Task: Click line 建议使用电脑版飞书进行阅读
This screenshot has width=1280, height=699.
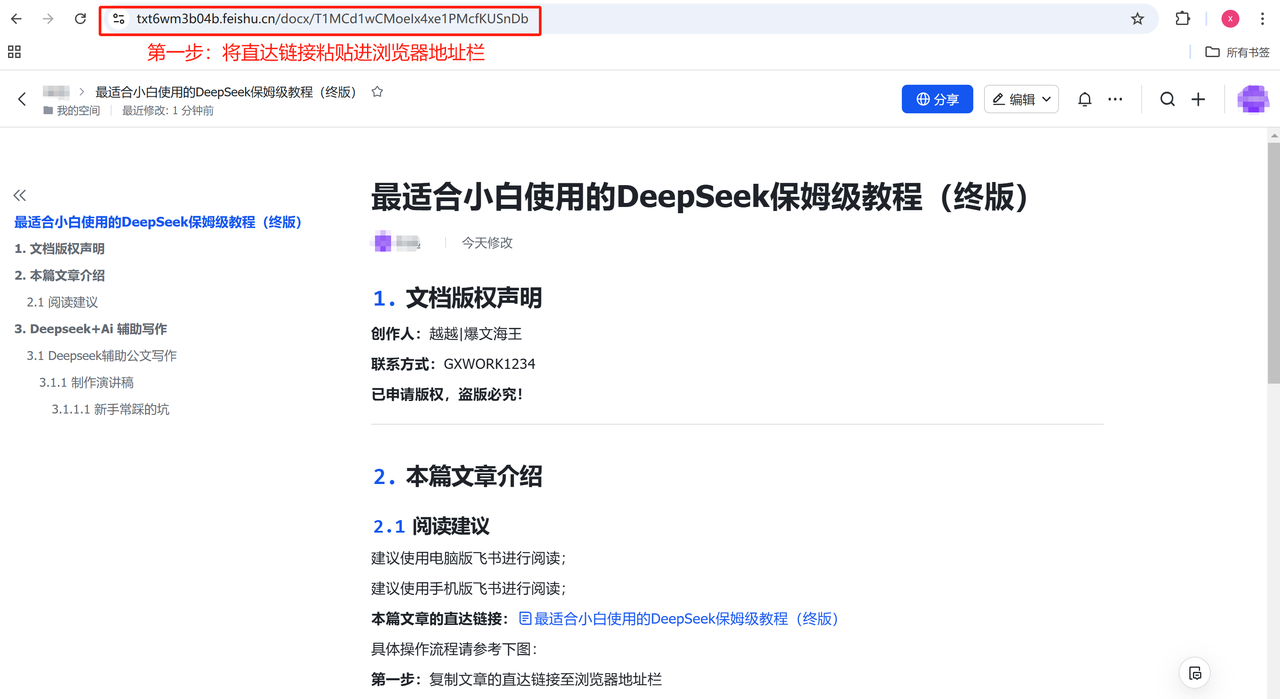Action: 469,558
